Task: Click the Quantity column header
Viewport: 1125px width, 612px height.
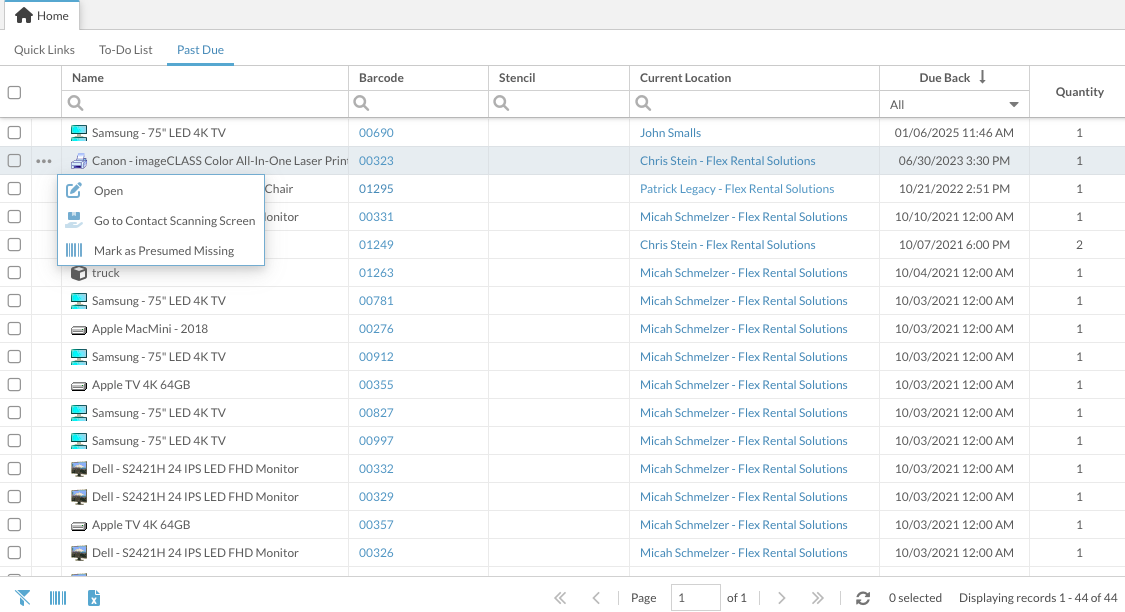Action: (1078, 92)
